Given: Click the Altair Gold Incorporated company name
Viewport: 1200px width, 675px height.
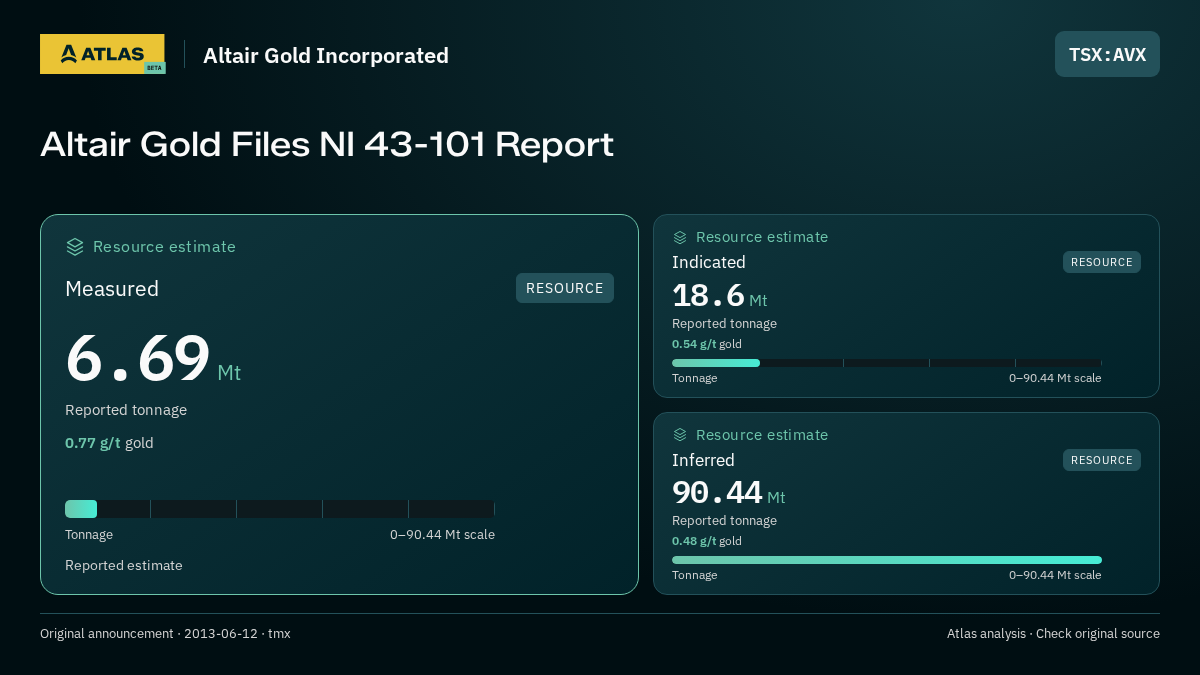Looking at the screenshot, I should [x=326, y=56].
